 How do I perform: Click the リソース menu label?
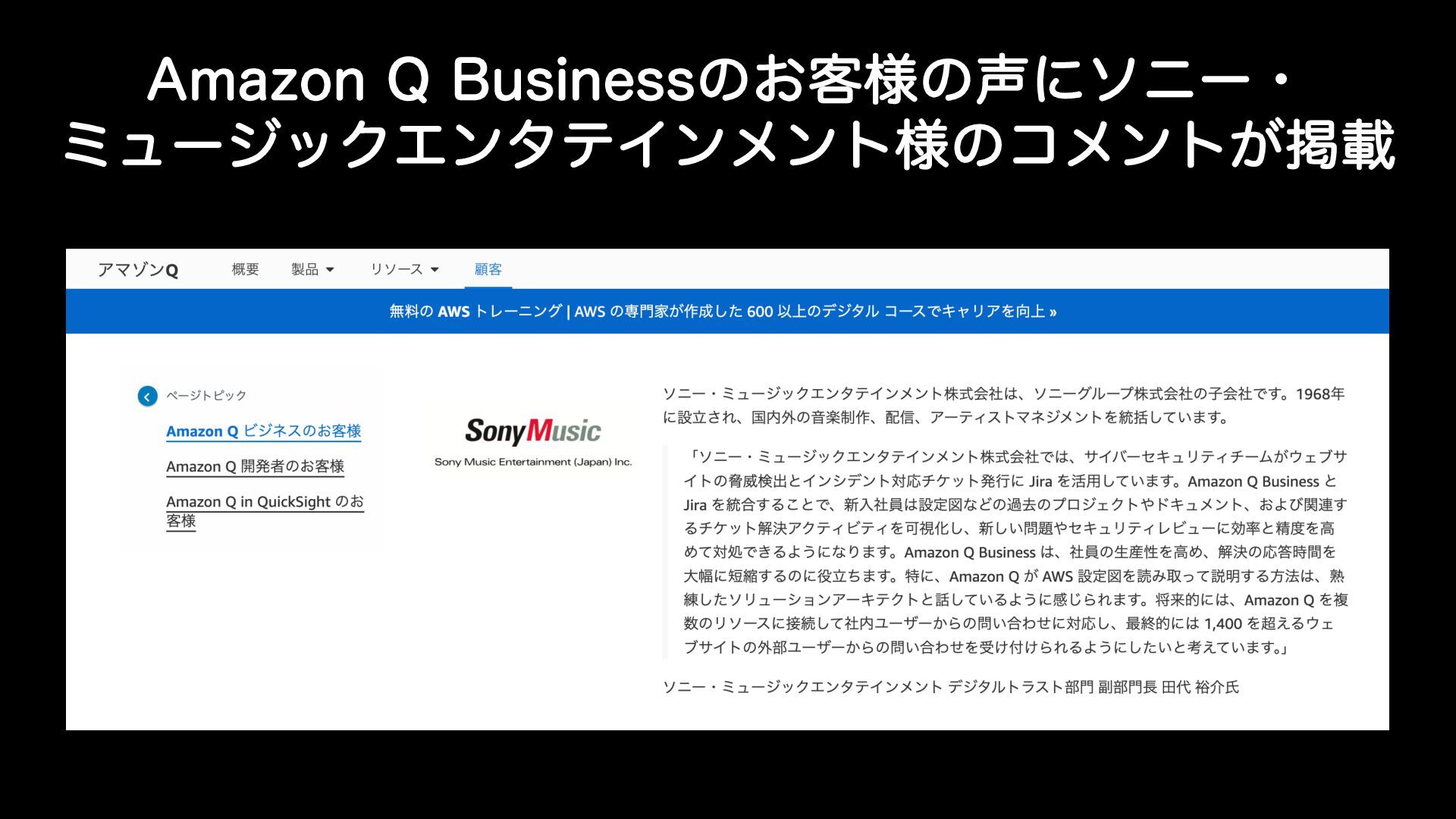(x=397, y=269)
